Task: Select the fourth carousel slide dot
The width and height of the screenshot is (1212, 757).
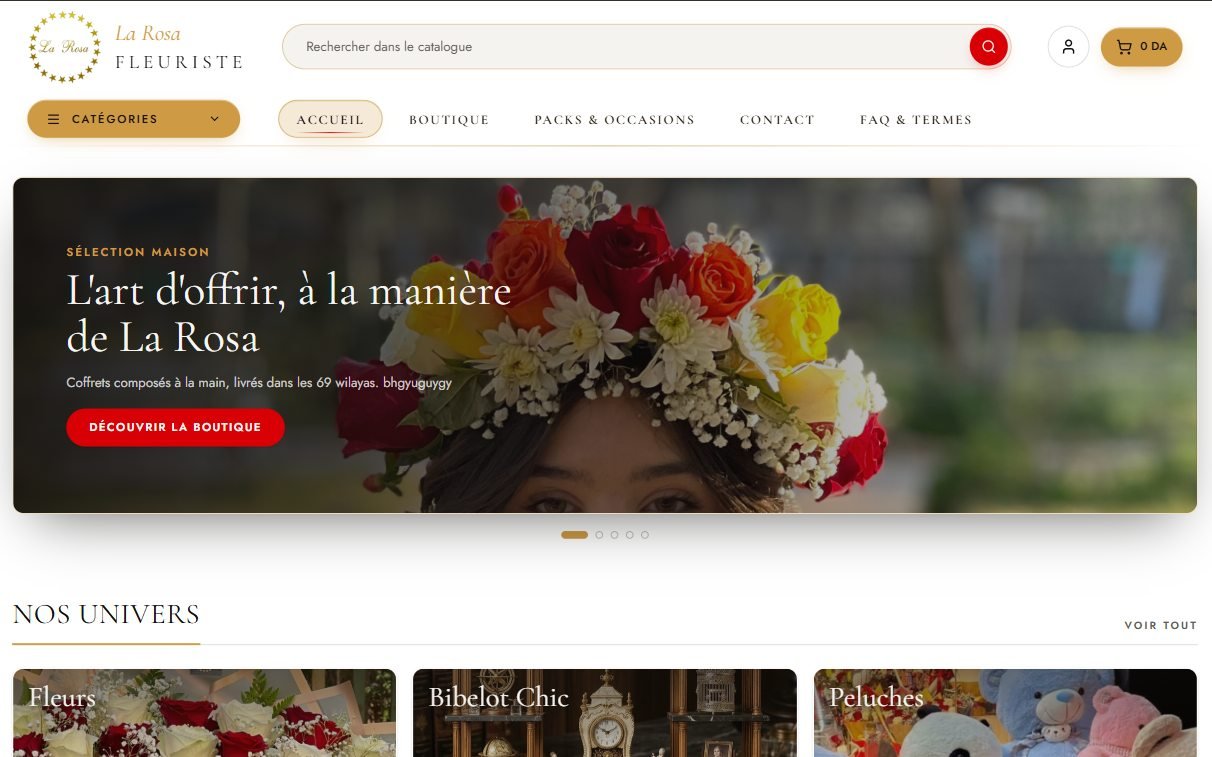Action: click(x=629, y=535)
